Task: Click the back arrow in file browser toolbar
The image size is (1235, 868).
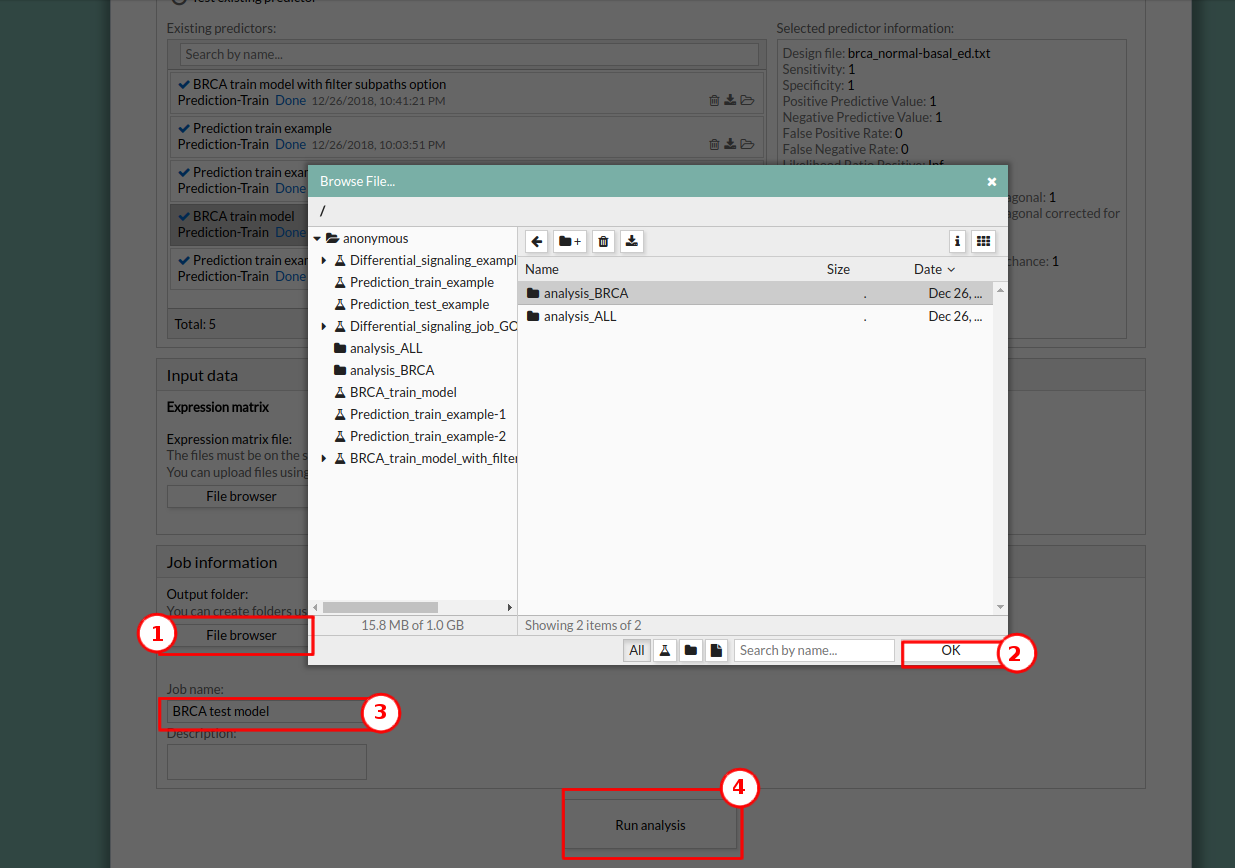Action: point(537,241)
